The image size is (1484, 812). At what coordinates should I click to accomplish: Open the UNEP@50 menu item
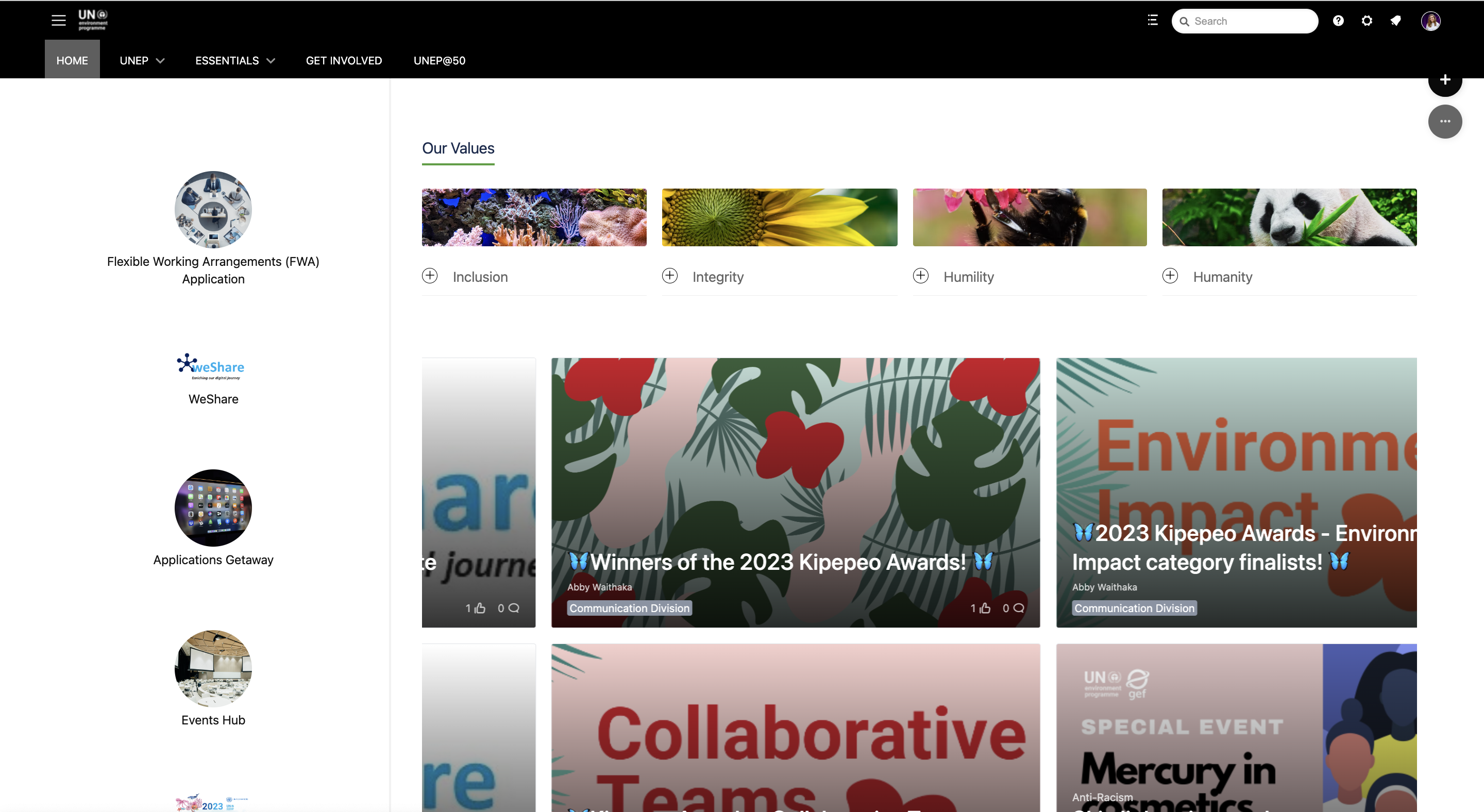tap(440, 60)
